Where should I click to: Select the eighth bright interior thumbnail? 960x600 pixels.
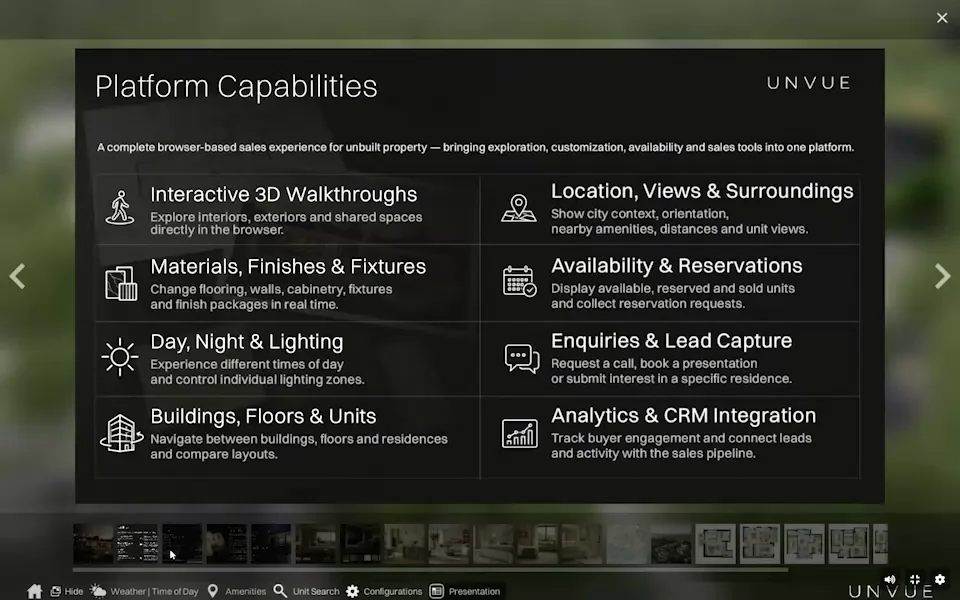[404, 544]
